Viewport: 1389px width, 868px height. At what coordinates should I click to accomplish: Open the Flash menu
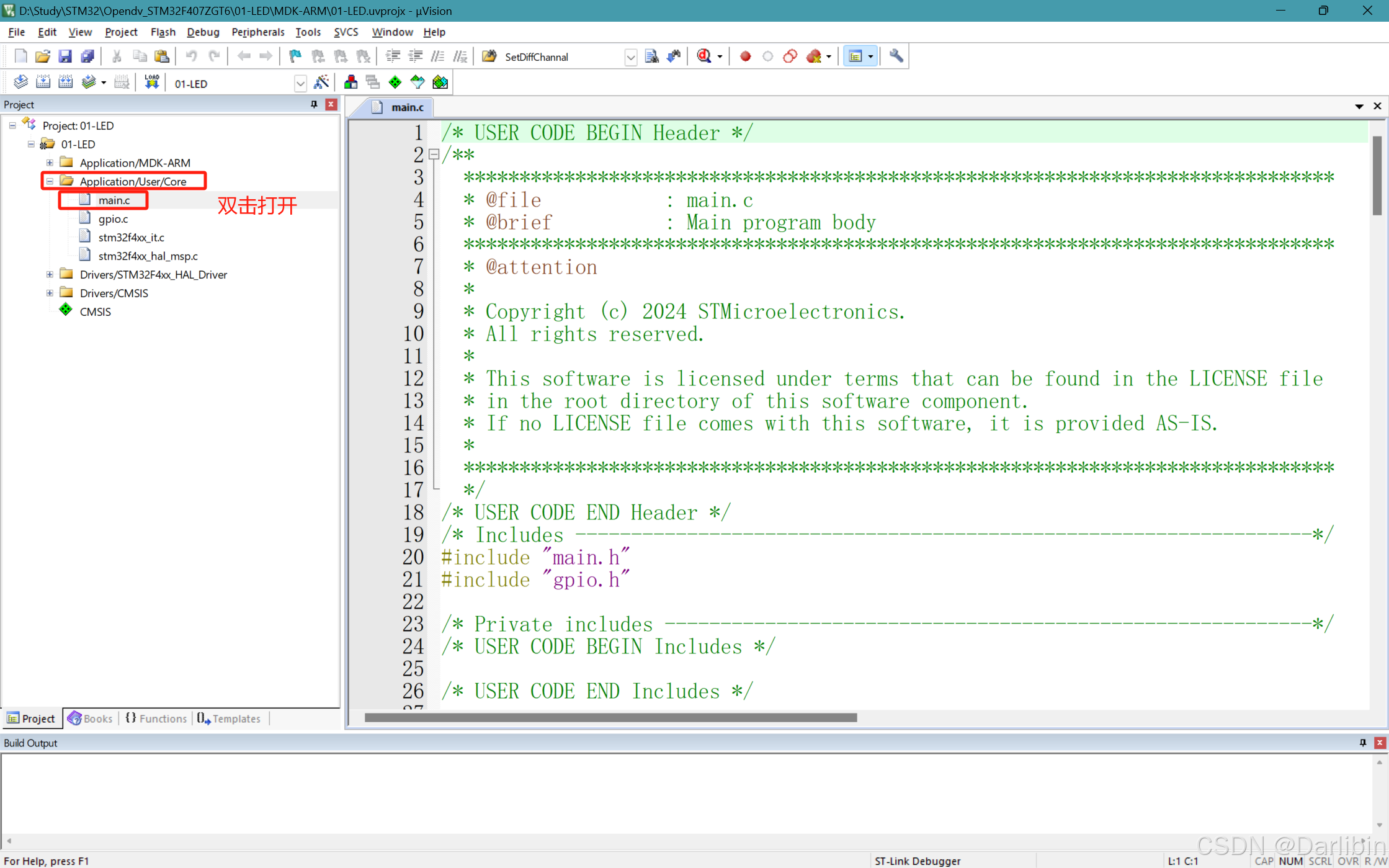click(x=163, y=32)
